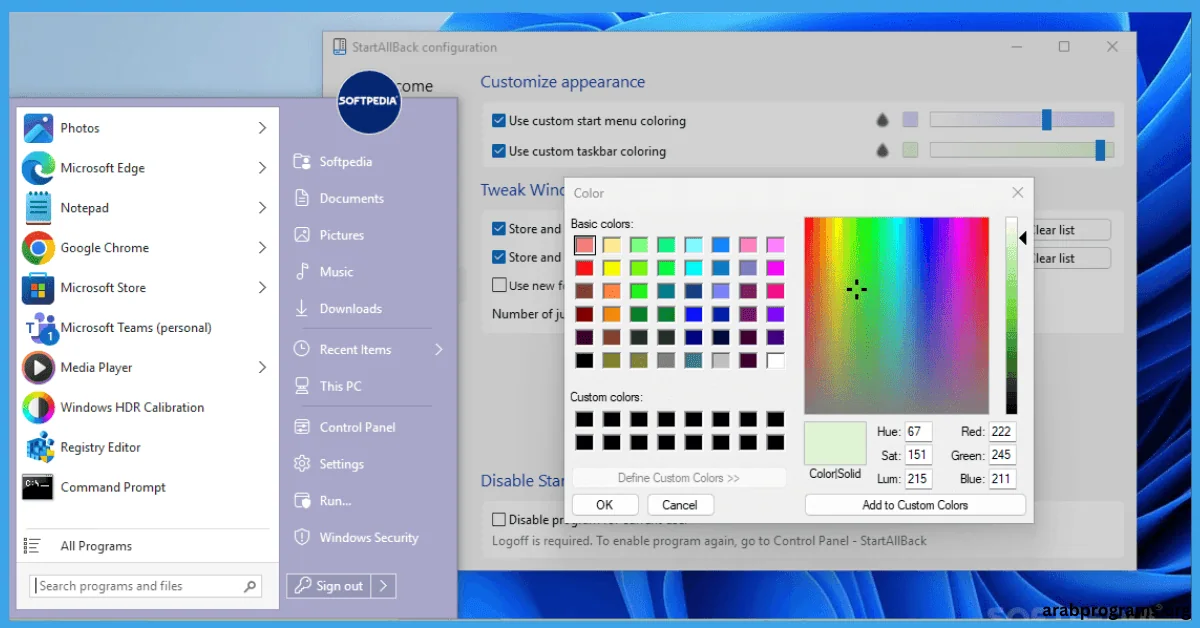This screenshot has width=1200, height=628.
Task: Open the shutdown options arrow beside Sign out
Action: (385, 586)
